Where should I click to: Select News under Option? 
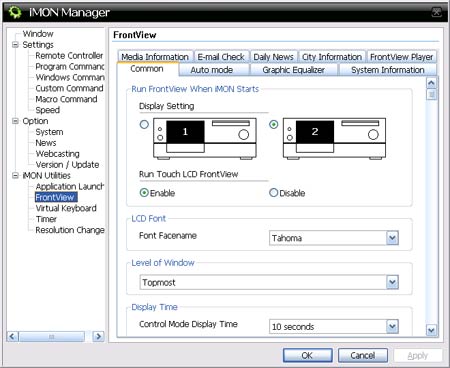(46, 143)
